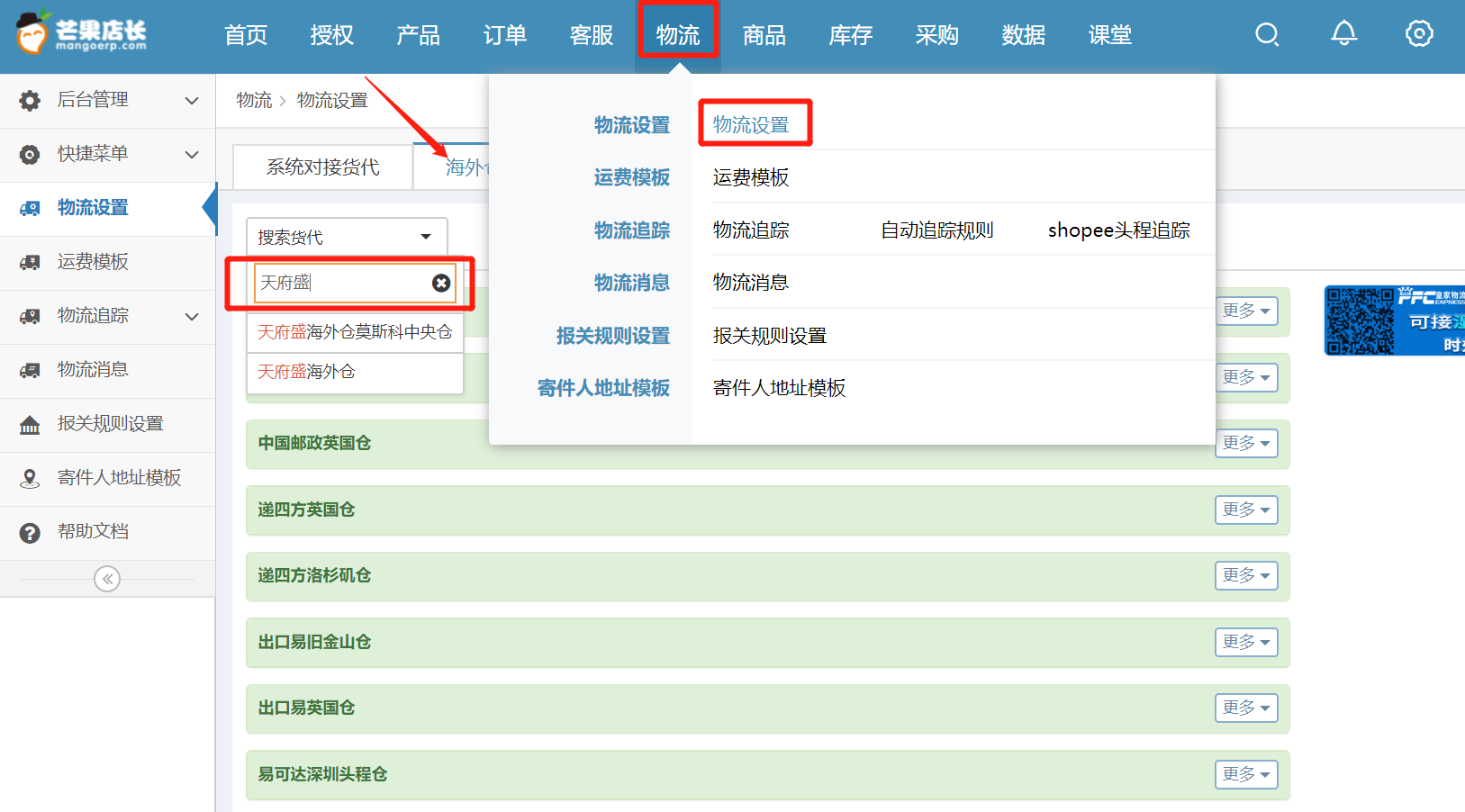
Task: Click the 寄件人地址模板 location pin icon
Action: (x=30, y=479)
